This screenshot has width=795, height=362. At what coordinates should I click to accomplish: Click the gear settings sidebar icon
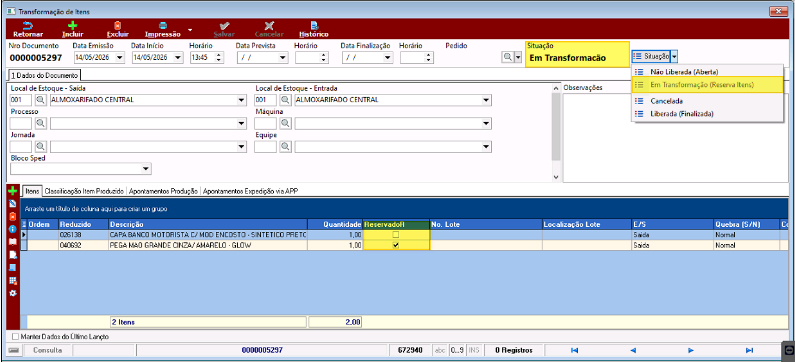[13, 293]
